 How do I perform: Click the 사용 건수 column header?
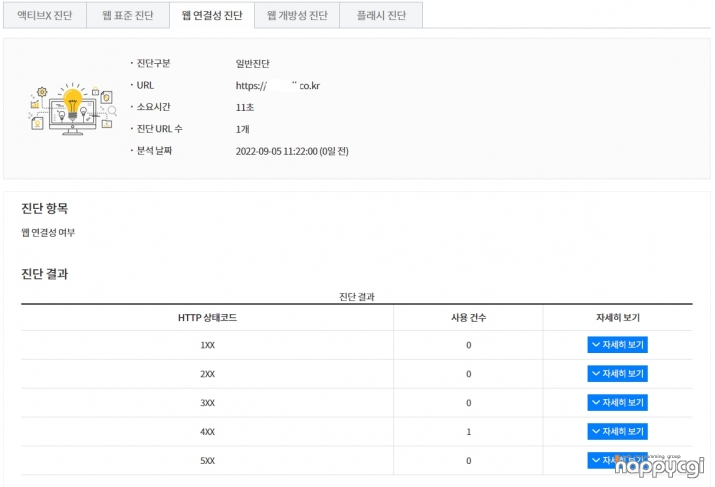tap(468, 318)
